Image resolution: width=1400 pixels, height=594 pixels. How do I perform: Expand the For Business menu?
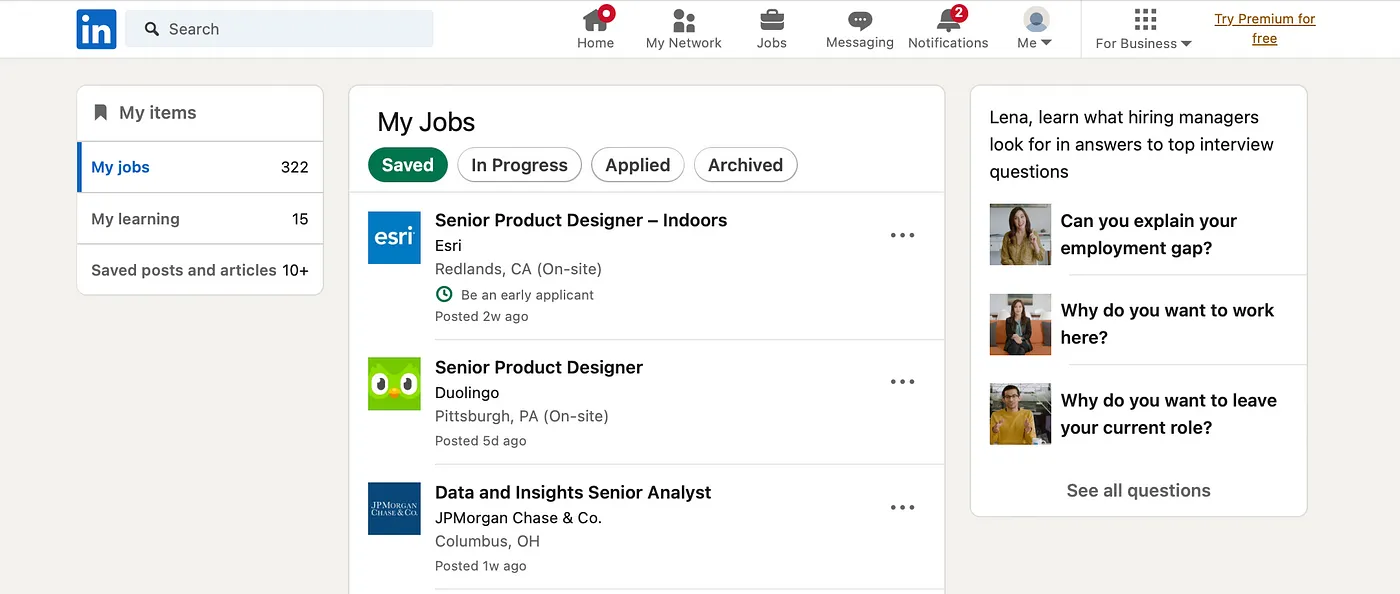coord(1144,29)
